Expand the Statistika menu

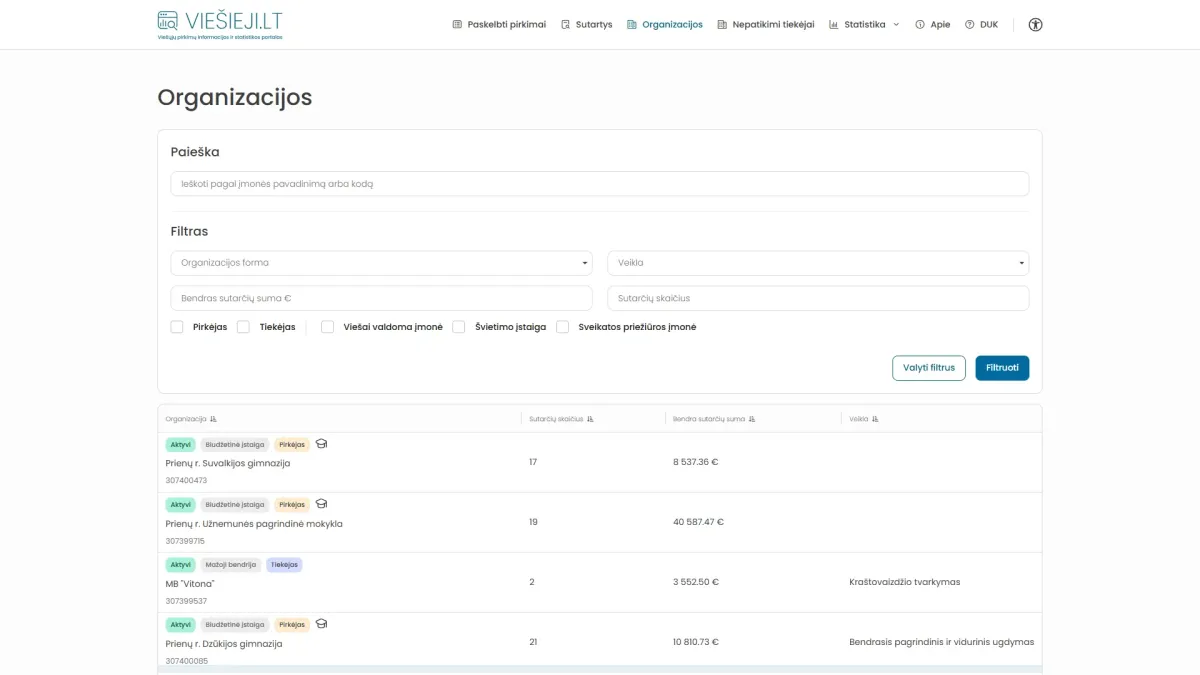point(864,25)
